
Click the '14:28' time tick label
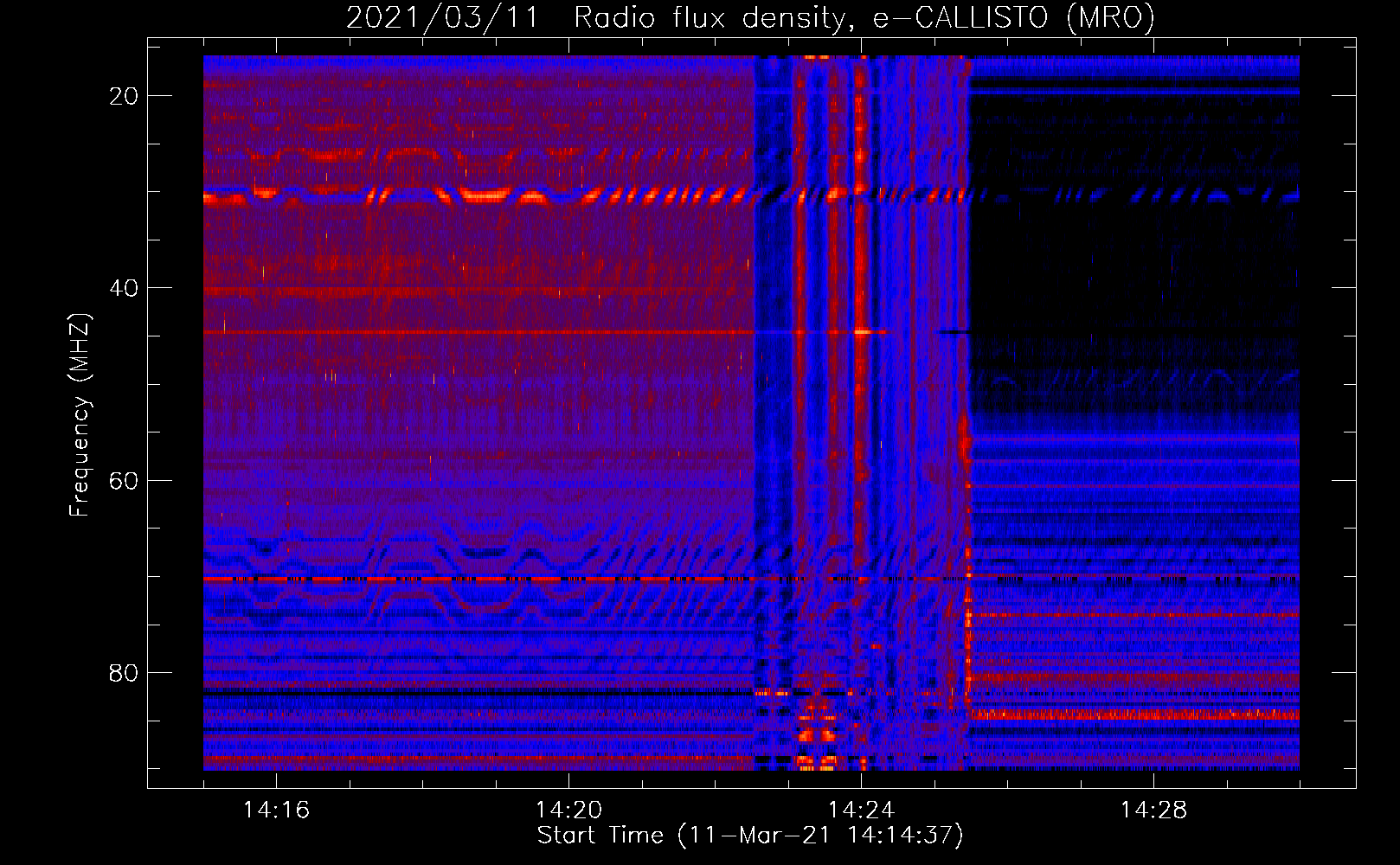[1153, 810]
